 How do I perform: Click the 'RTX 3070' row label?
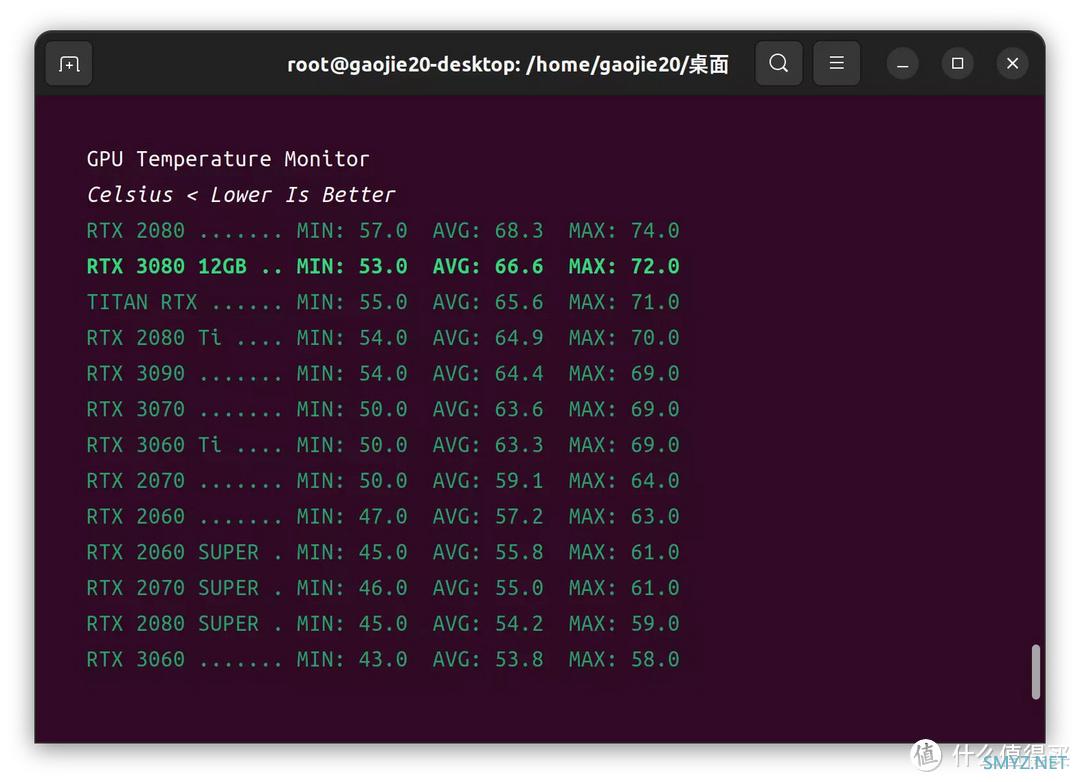click(136, 410)
